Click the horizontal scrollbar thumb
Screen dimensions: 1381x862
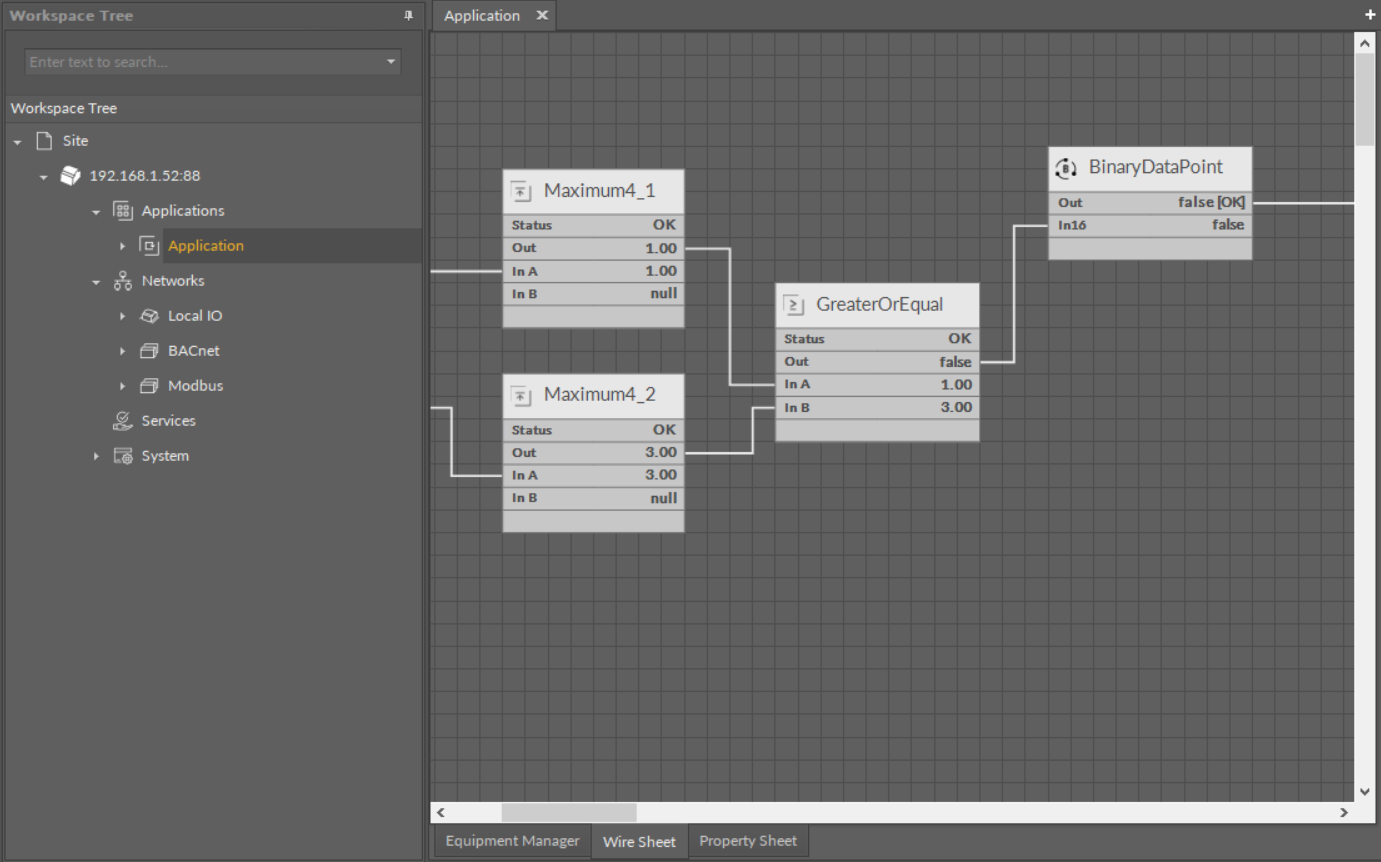pos(568,813)
